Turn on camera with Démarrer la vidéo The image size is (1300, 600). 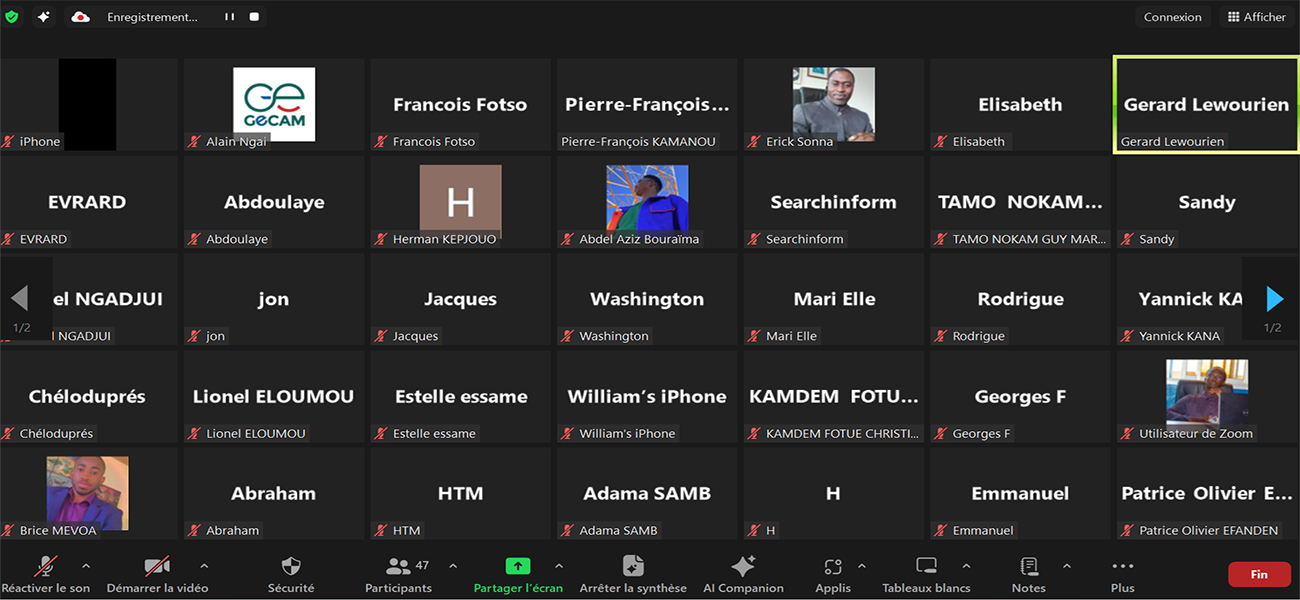[157, 573]
